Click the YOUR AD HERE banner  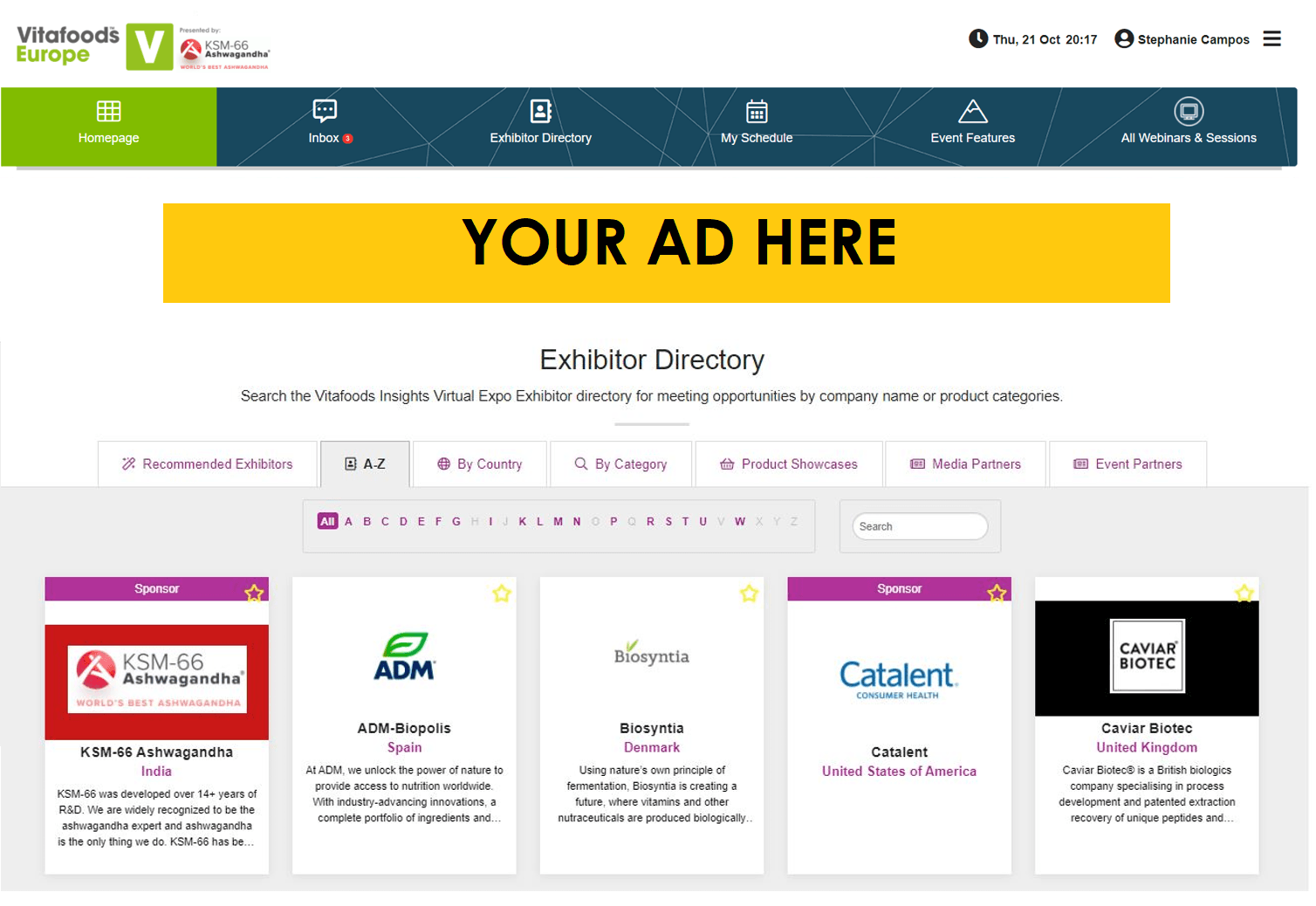click(x=666, y=253)
